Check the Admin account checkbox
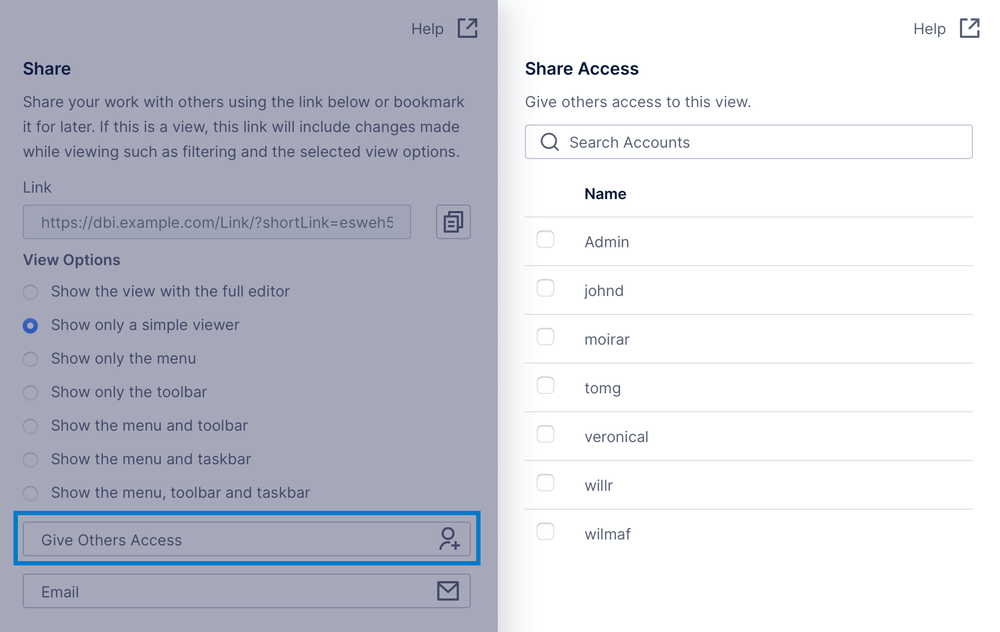The image size is (1000, 632). [545, 240]
